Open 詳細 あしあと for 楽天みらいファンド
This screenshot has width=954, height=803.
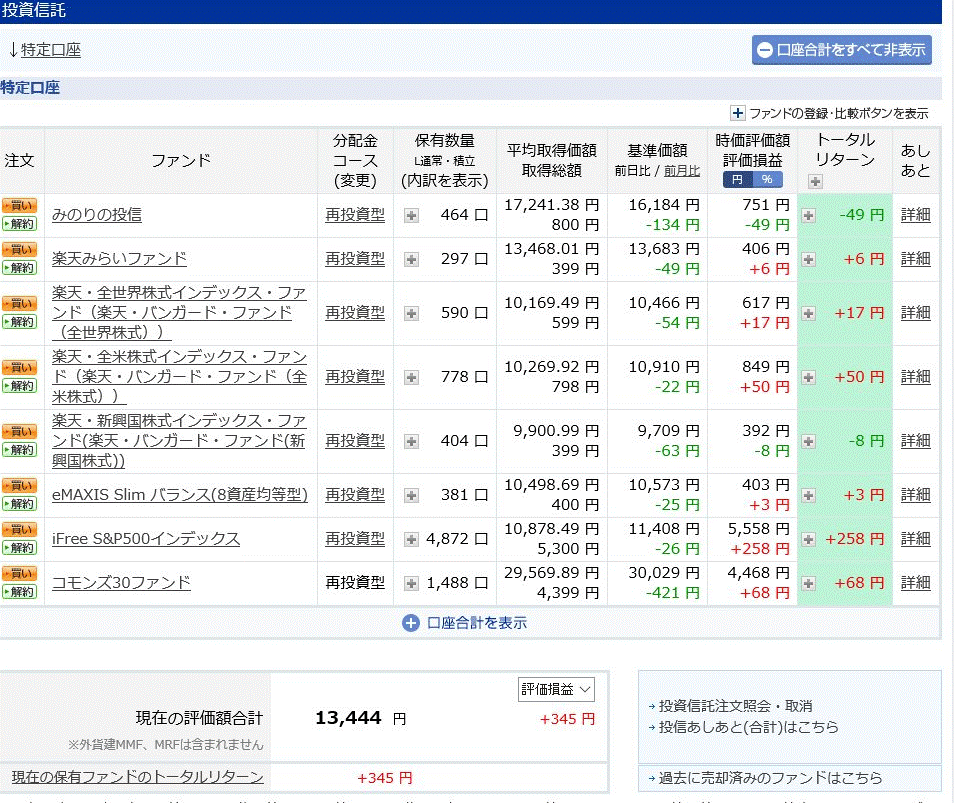(916, 259)
